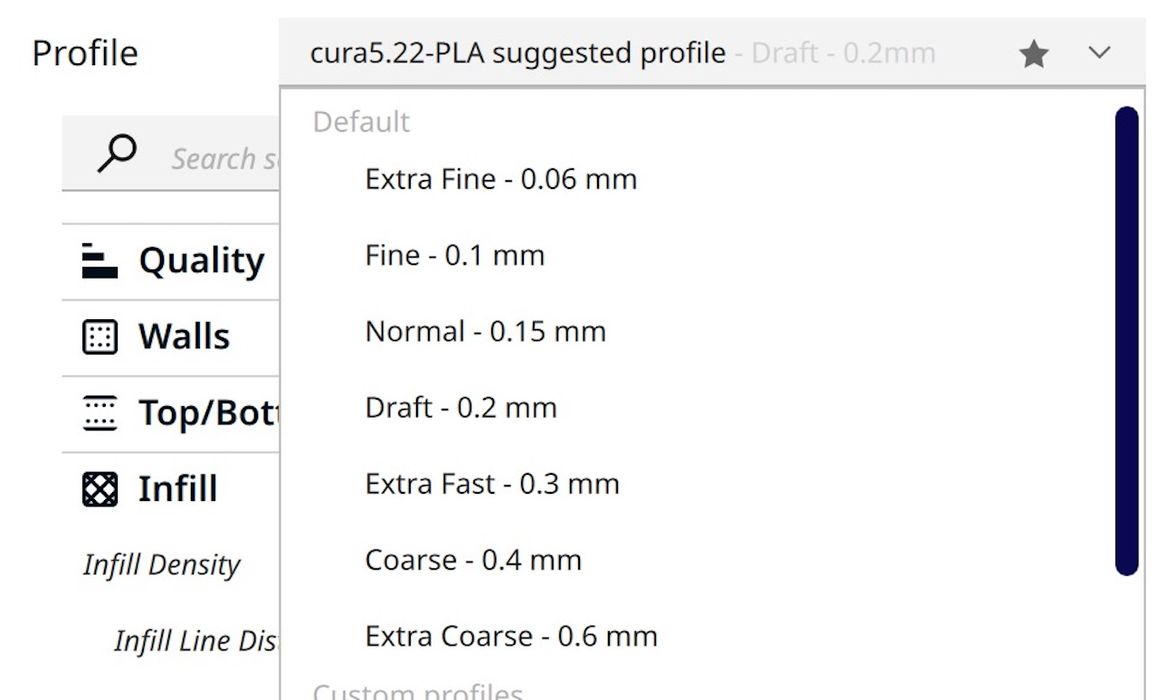This screenshot has width=1158, height=700.
Task: Choose the Fine - 0.1 mm profile
Action: pos(454,256)
